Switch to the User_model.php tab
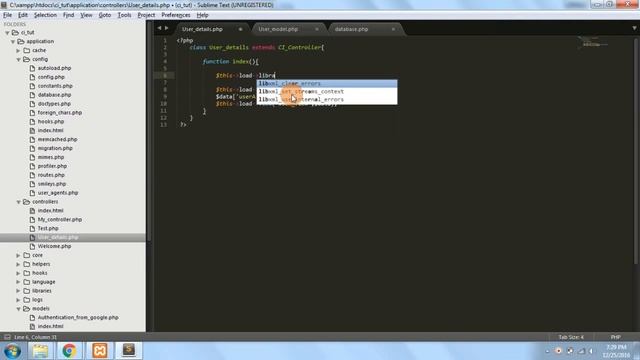 pyautogui.click(x=278, y=29)
